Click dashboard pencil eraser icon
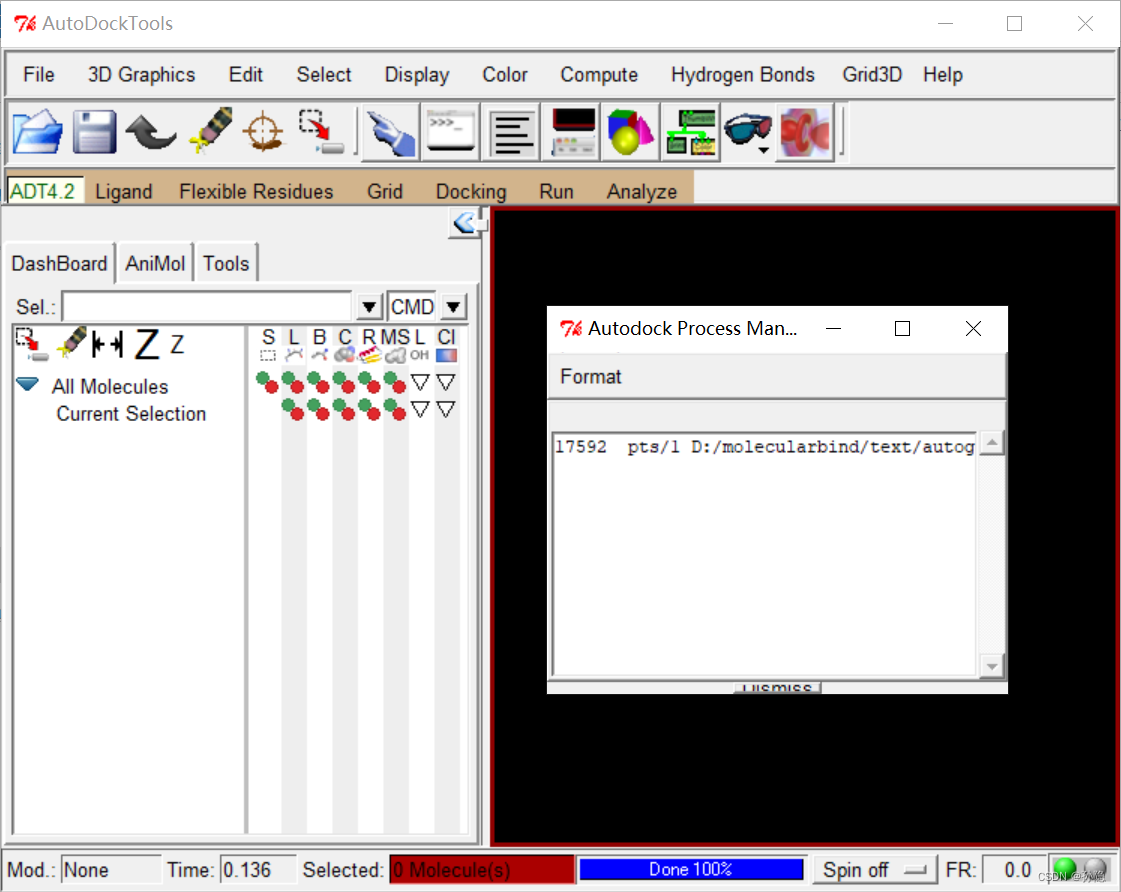The image size is (1121, 892). (71, 344)
